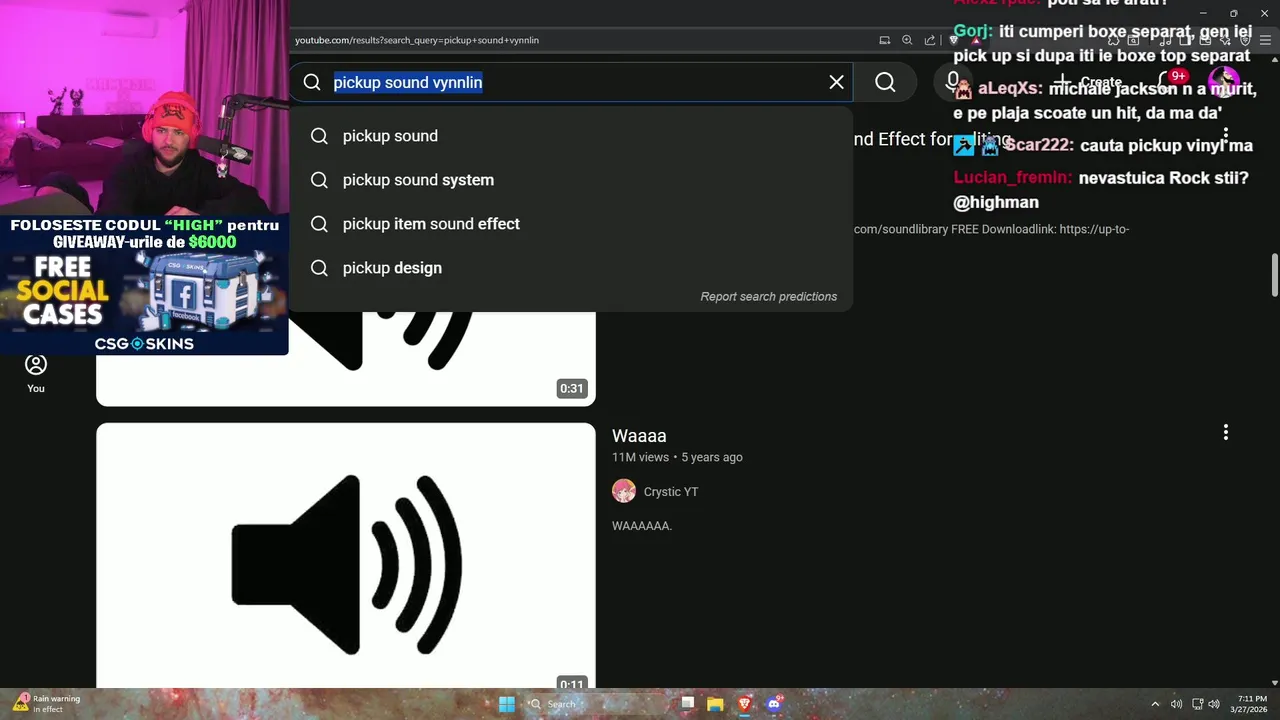1280x720 pixels.
Task: Click the taskbar clock showing 7:11 PM
Action: [1250, 704]
